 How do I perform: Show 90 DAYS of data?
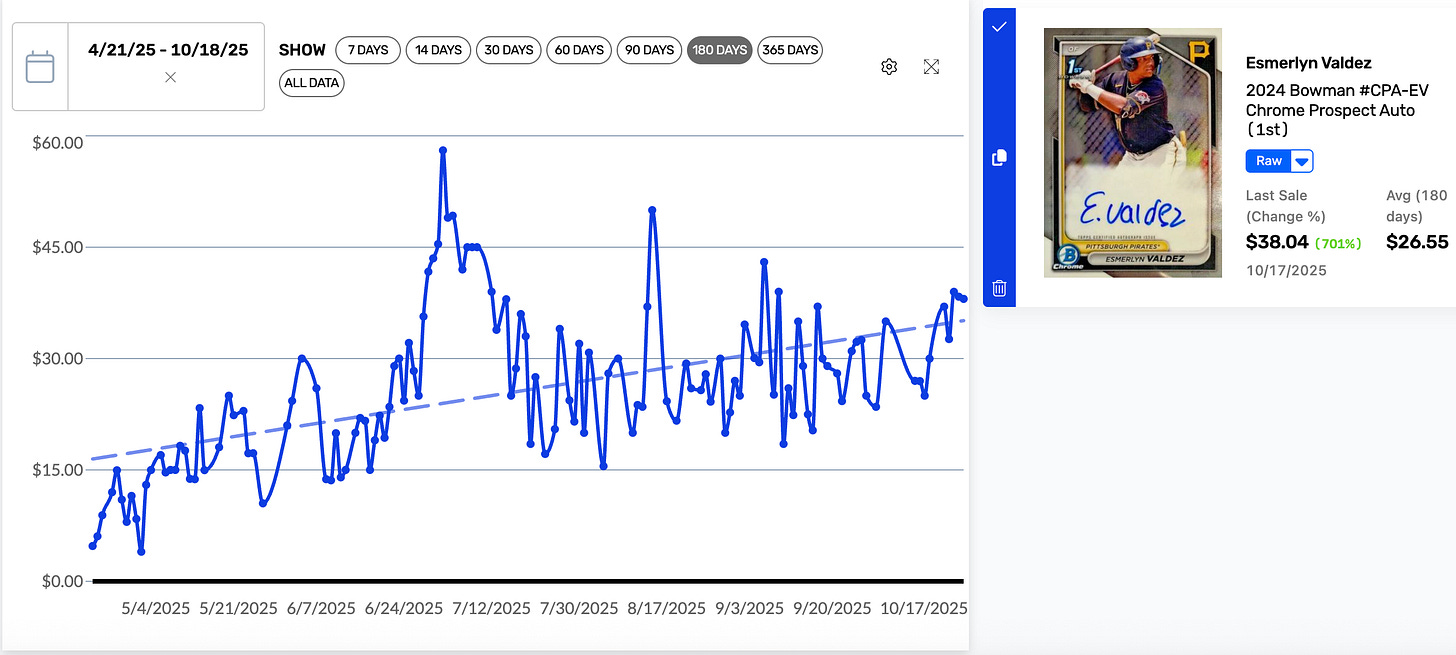pos(649,50)
